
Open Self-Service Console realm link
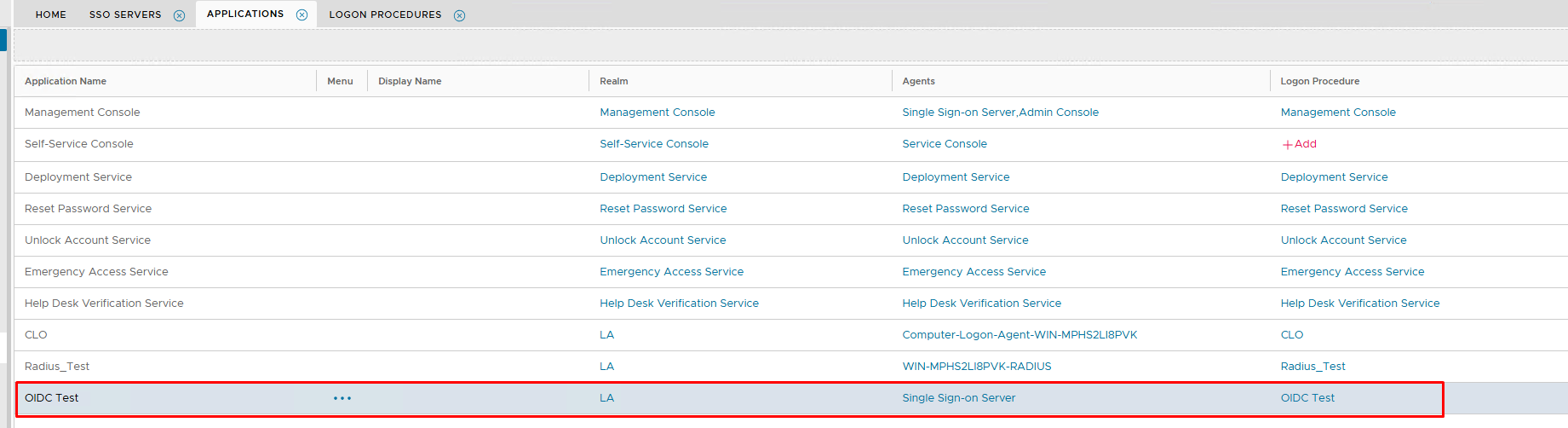tap(653, 144)
